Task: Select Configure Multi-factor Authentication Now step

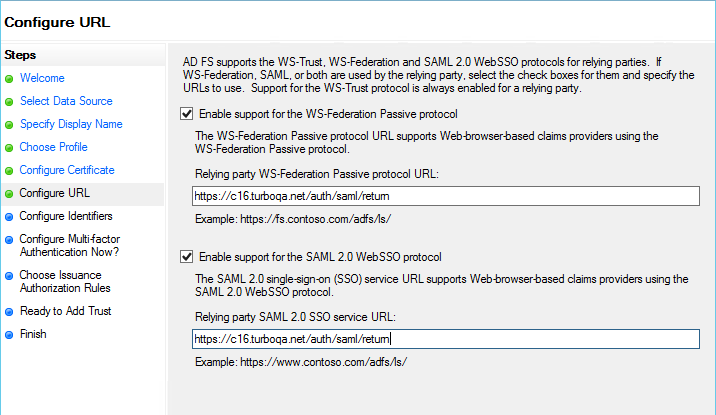Action: click(x=69, y=245)
